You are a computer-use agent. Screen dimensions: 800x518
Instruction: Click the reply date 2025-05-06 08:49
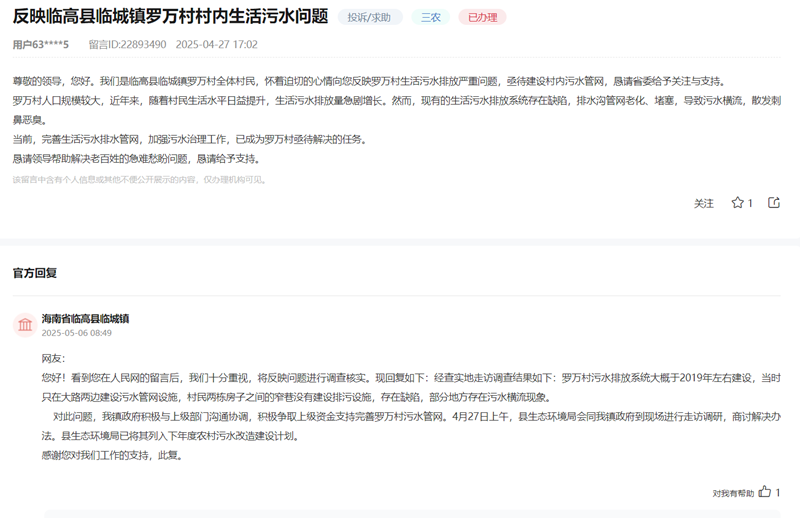tap(76, 333)
